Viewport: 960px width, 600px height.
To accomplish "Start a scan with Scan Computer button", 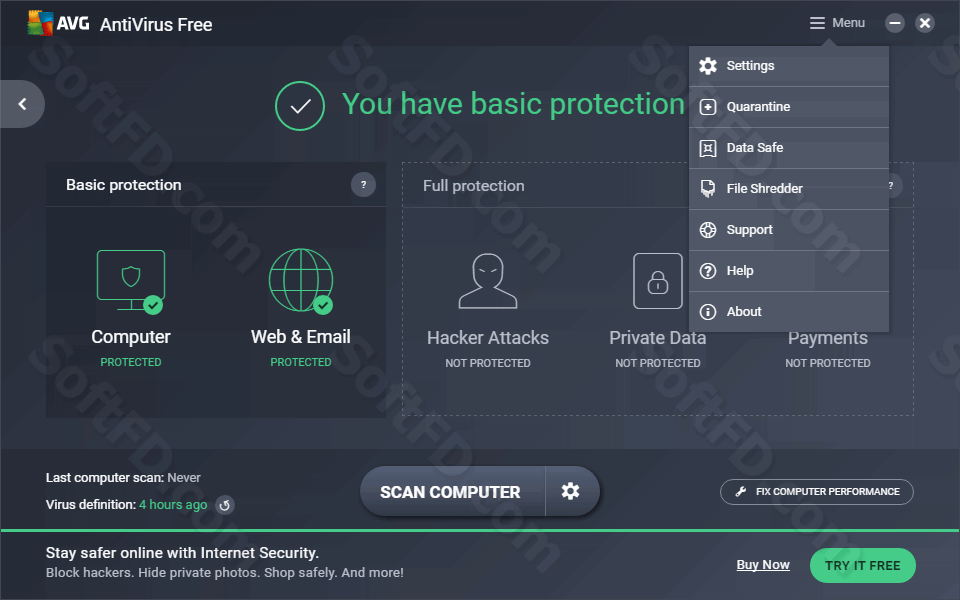I will tap(452, 491).
